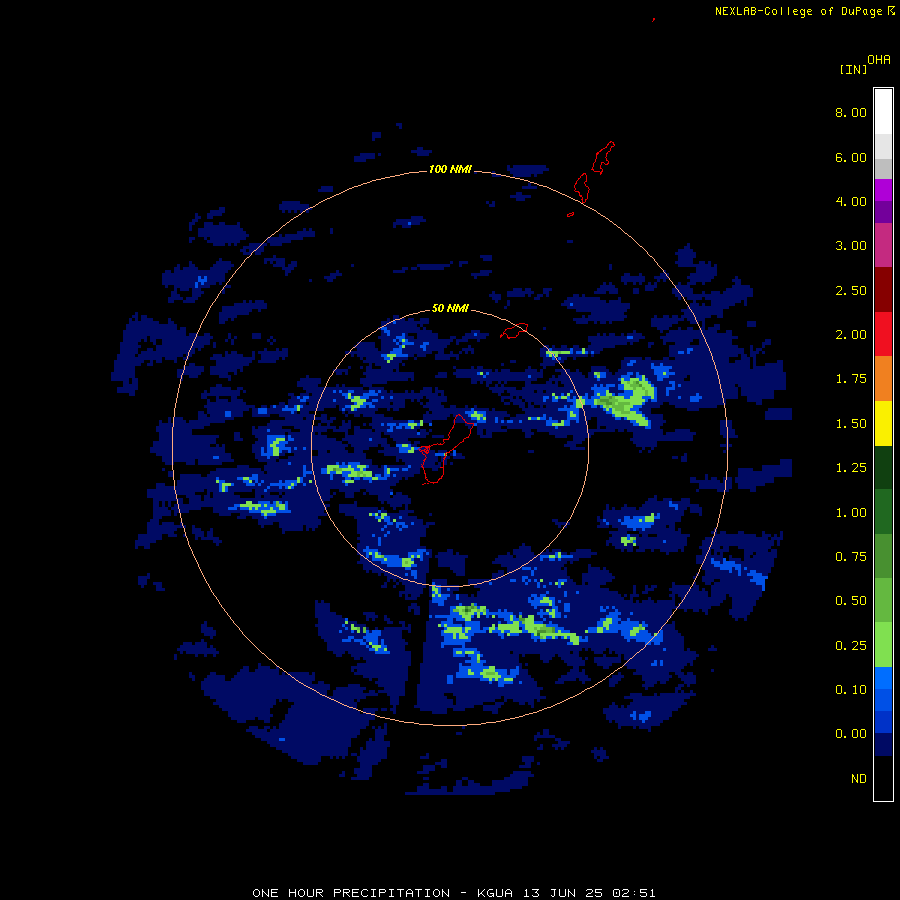The width and height of the screenshot is (900, 900).
Task: Click the 0.10 legend value
Action: [851, 690]
